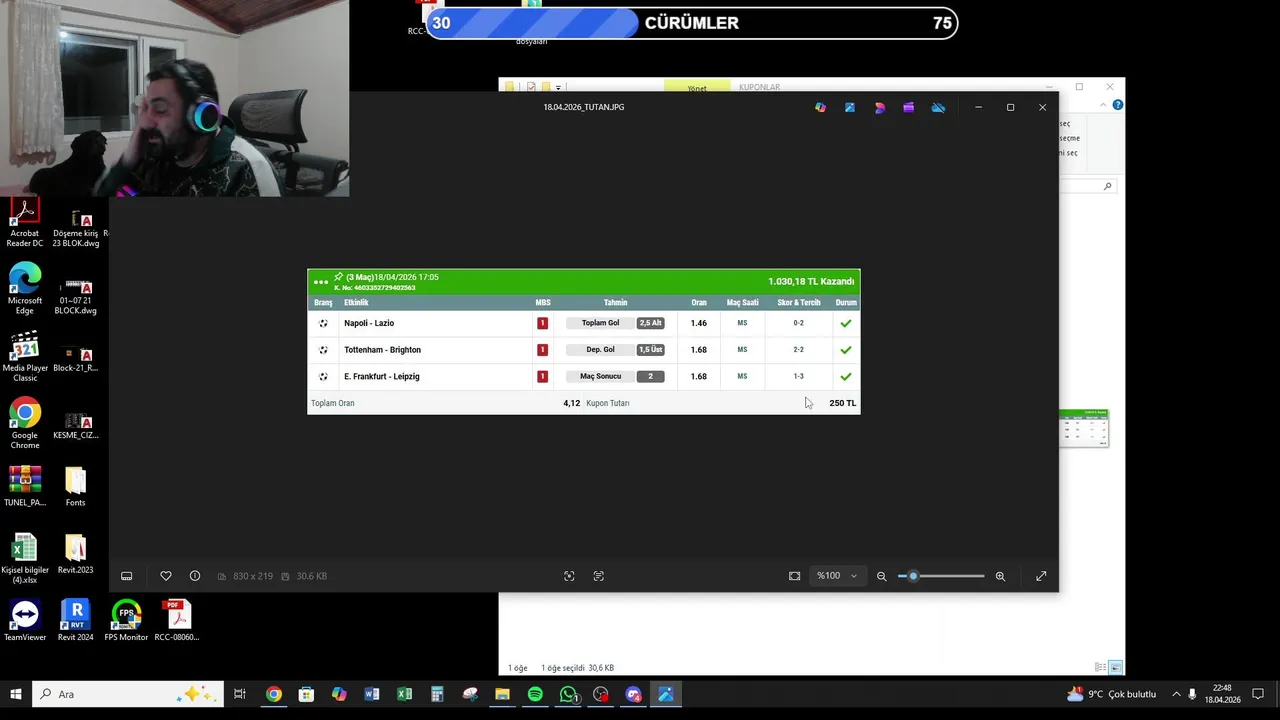
Task: Open Revit 2024 desktop shortcut
Action: pos(76,621)
